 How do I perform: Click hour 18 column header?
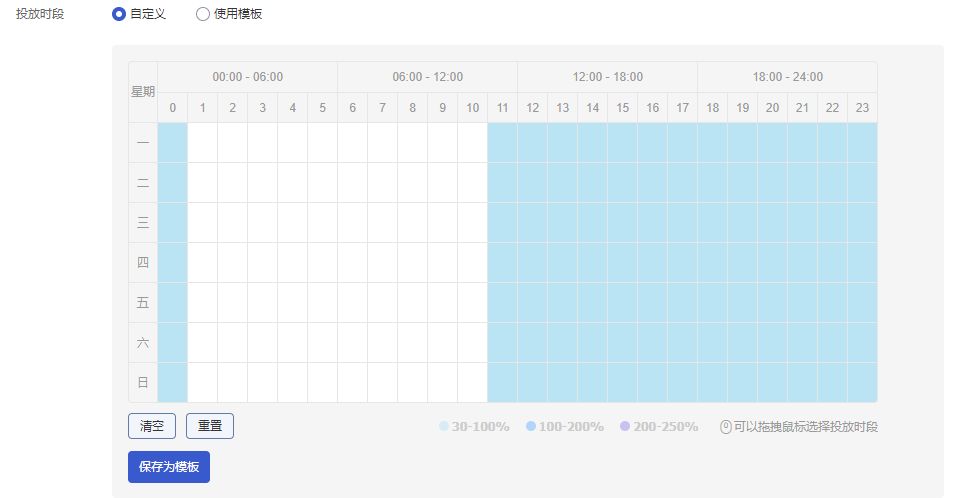point(713,108)
